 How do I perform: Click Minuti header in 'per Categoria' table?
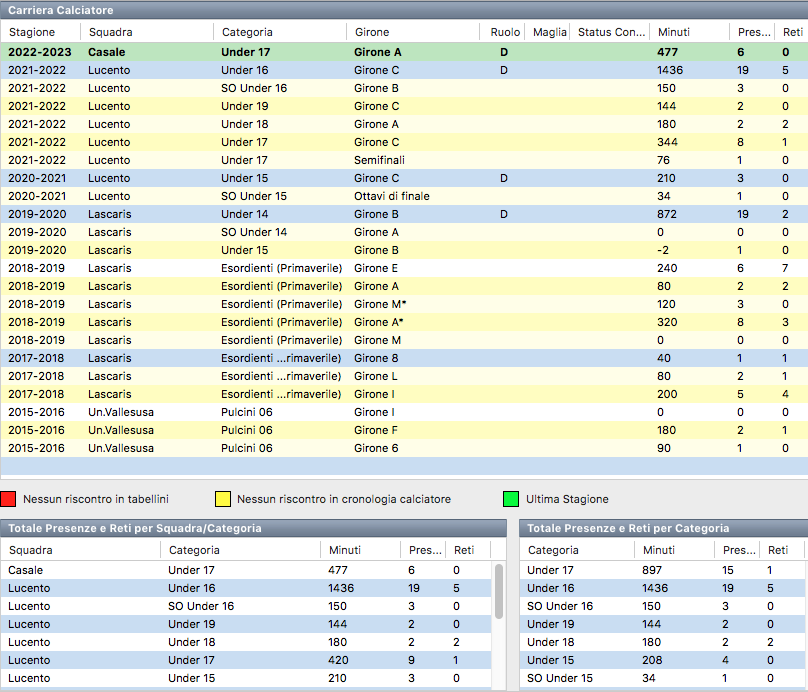coord(659,550)
